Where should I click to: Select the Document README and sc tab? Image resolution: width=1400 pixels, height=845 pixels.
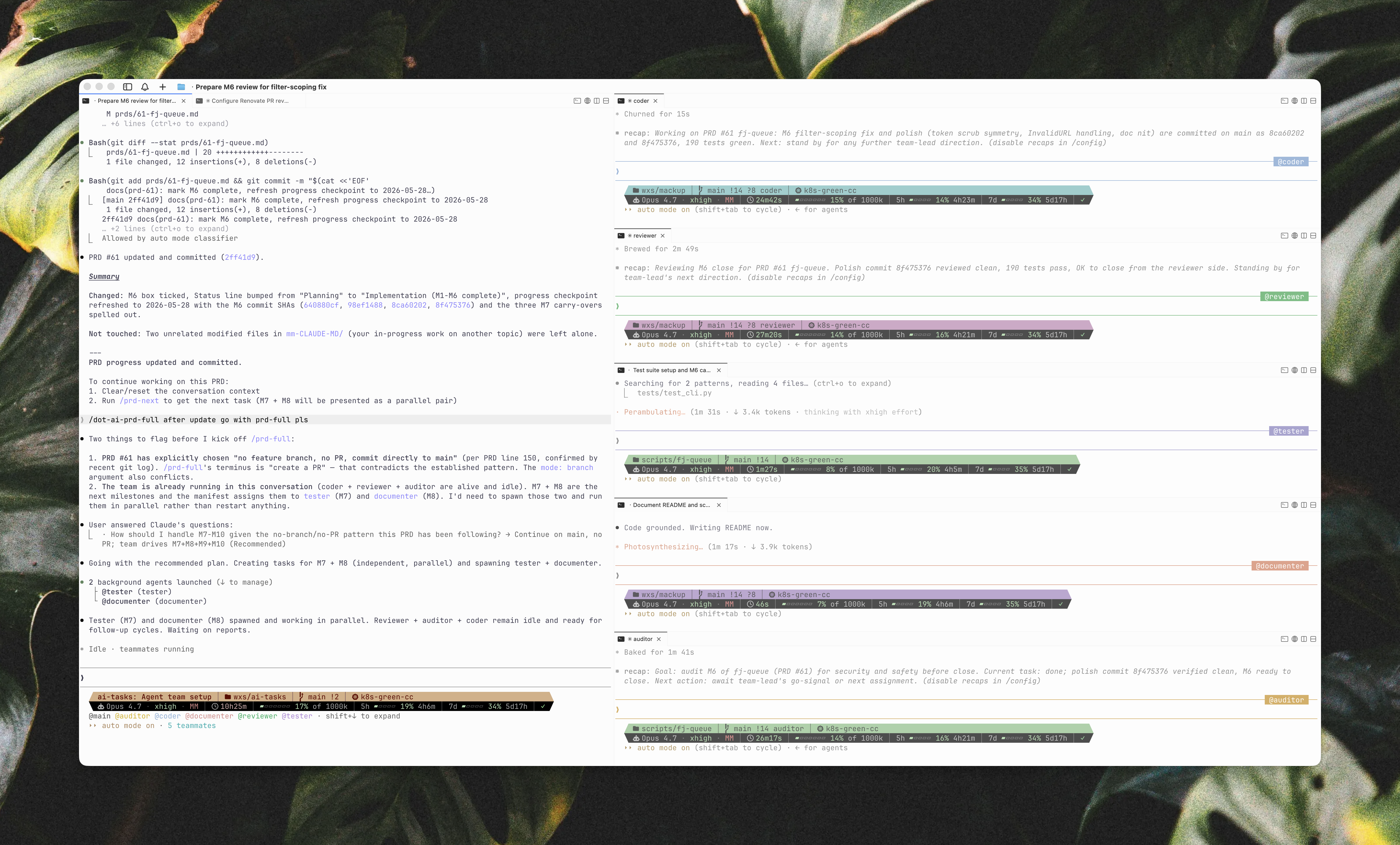671,505
